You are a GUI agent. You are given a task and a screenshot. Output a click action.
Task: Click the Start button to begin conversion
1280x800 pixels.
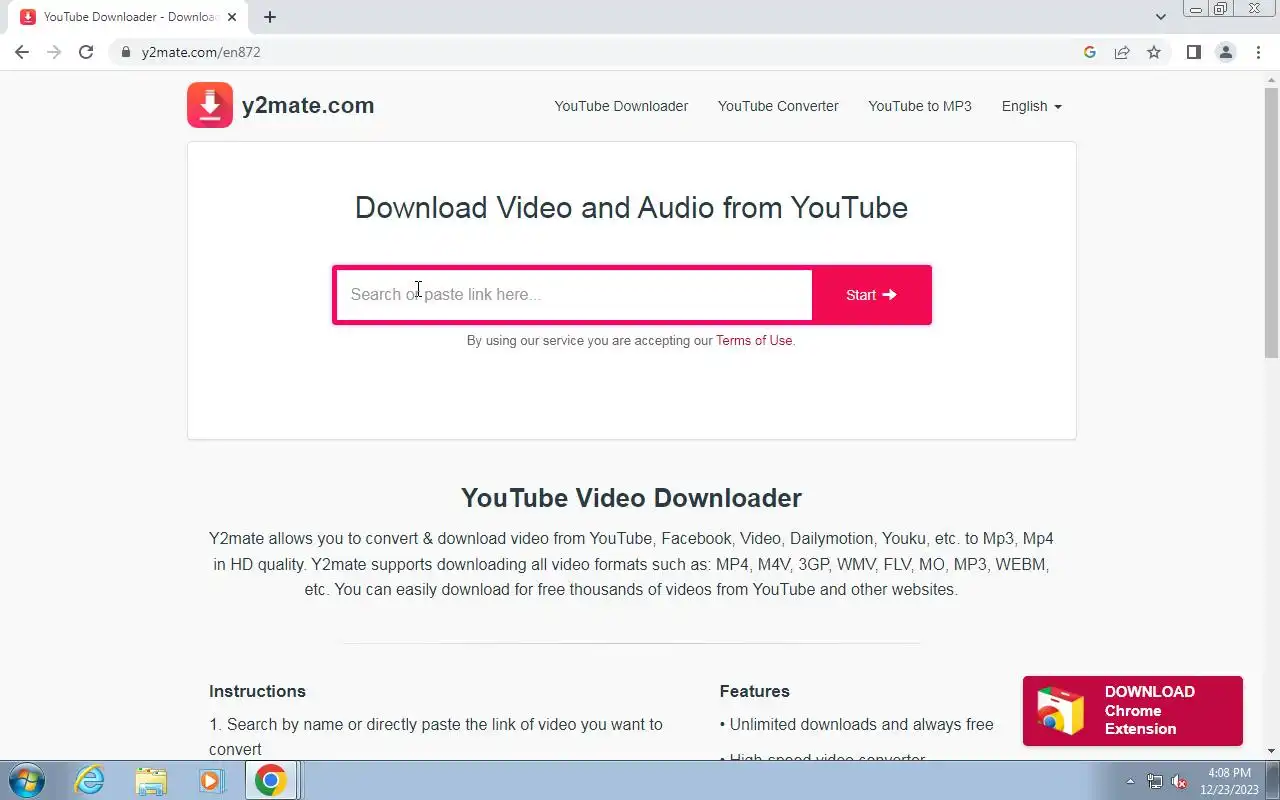(871, 295)
